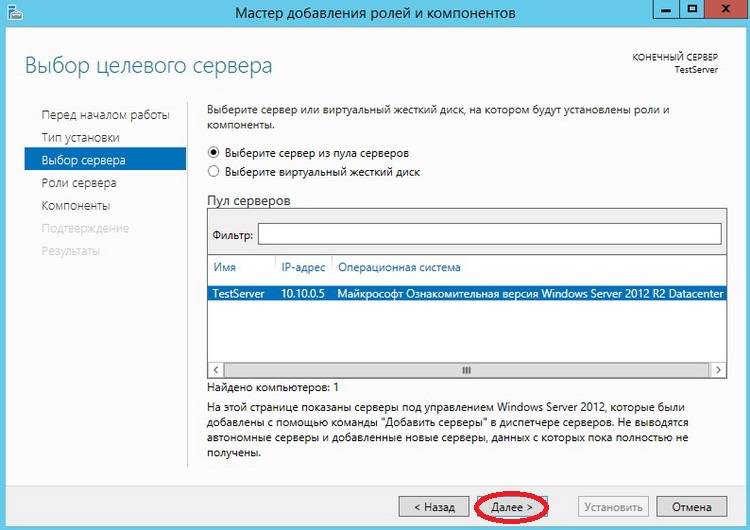Select 'Выберите сервер из пула серверов' radio button
Screen dimensions: 750x530
point(213,153)
